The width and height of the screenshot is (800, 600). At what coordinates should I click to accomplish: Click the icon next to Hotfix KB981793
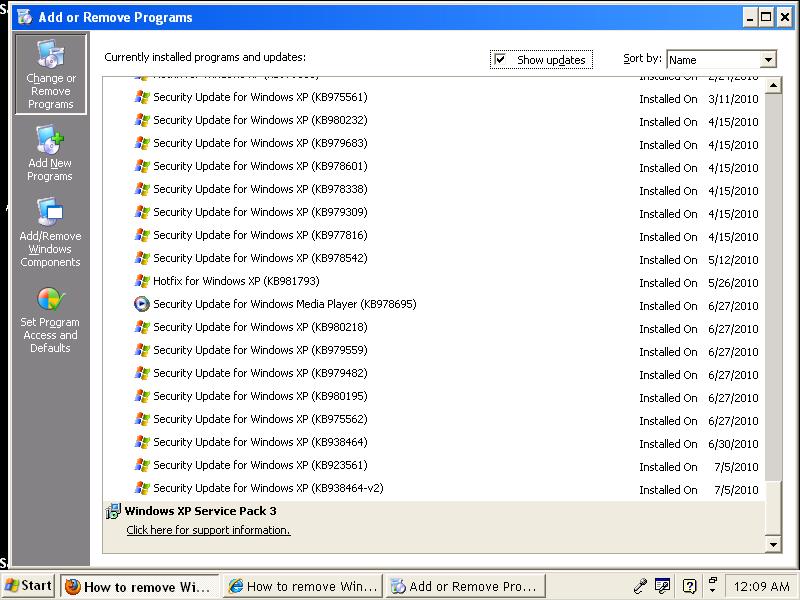click(142, 281)
